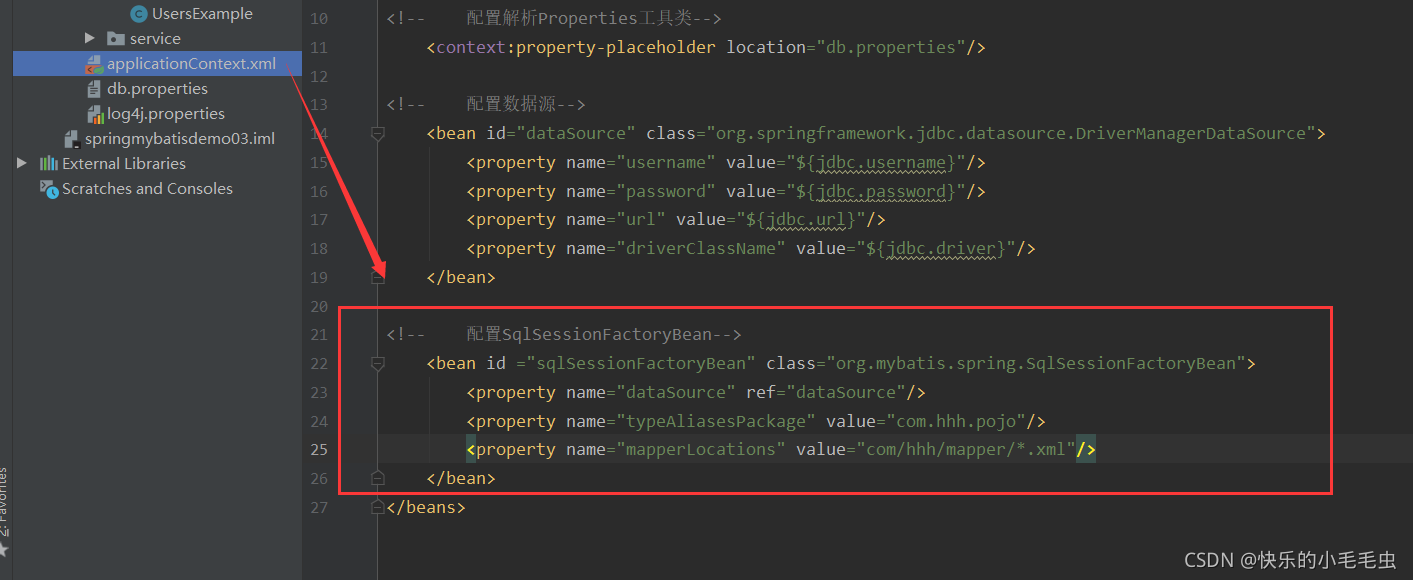Toggle the fold end marker on line 26
Screen dimensions: 1413x580
coord(377,478)
